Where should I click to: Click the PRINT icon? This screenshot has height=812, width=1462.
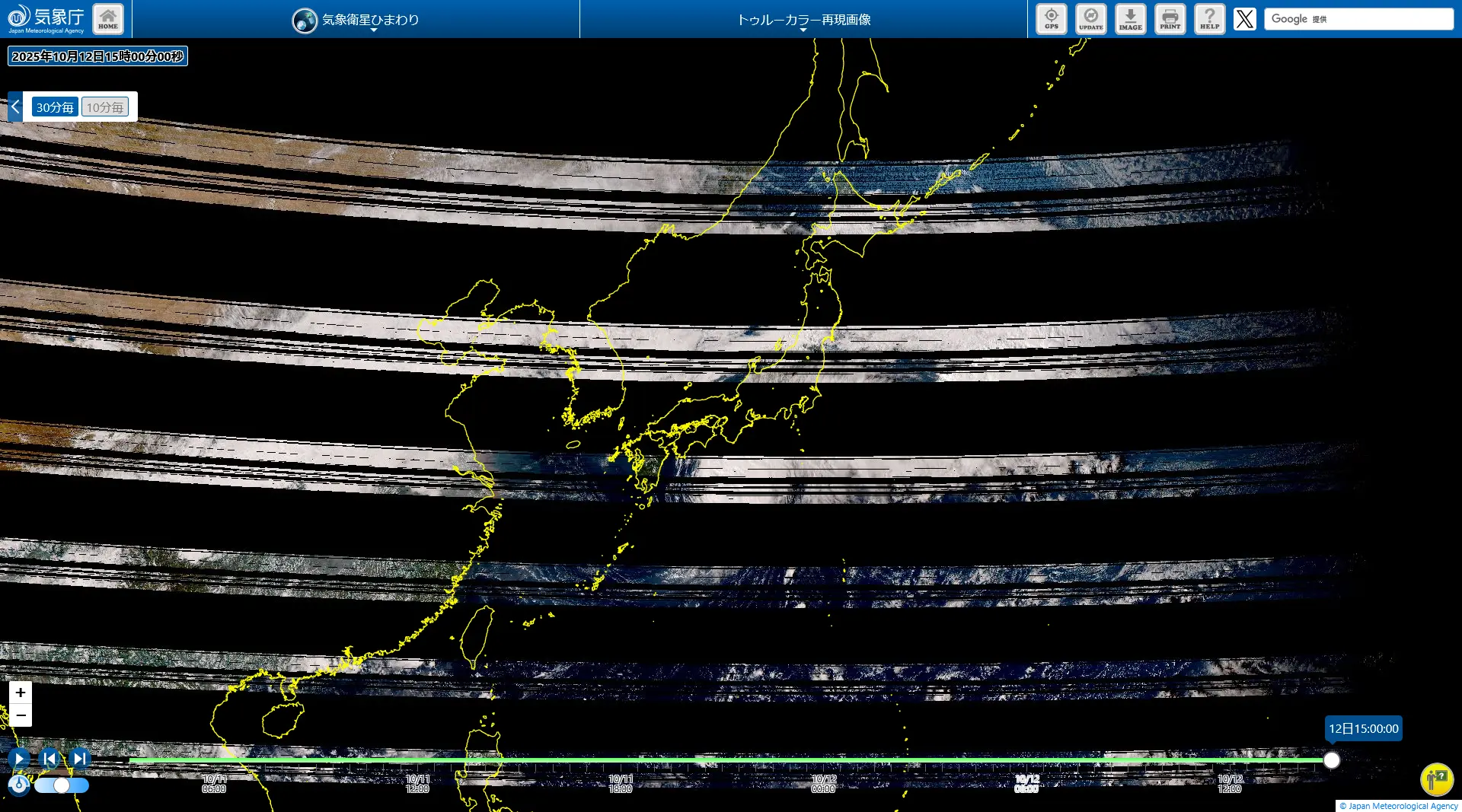tap(1170, 19)
